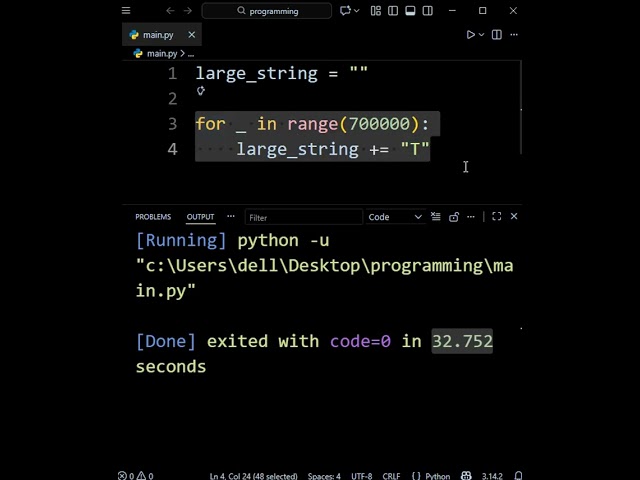Image resolution: width=640 pixels, height=480 pixels.
Task: Click the output Filter input field
Action: [x=304, y=217]
